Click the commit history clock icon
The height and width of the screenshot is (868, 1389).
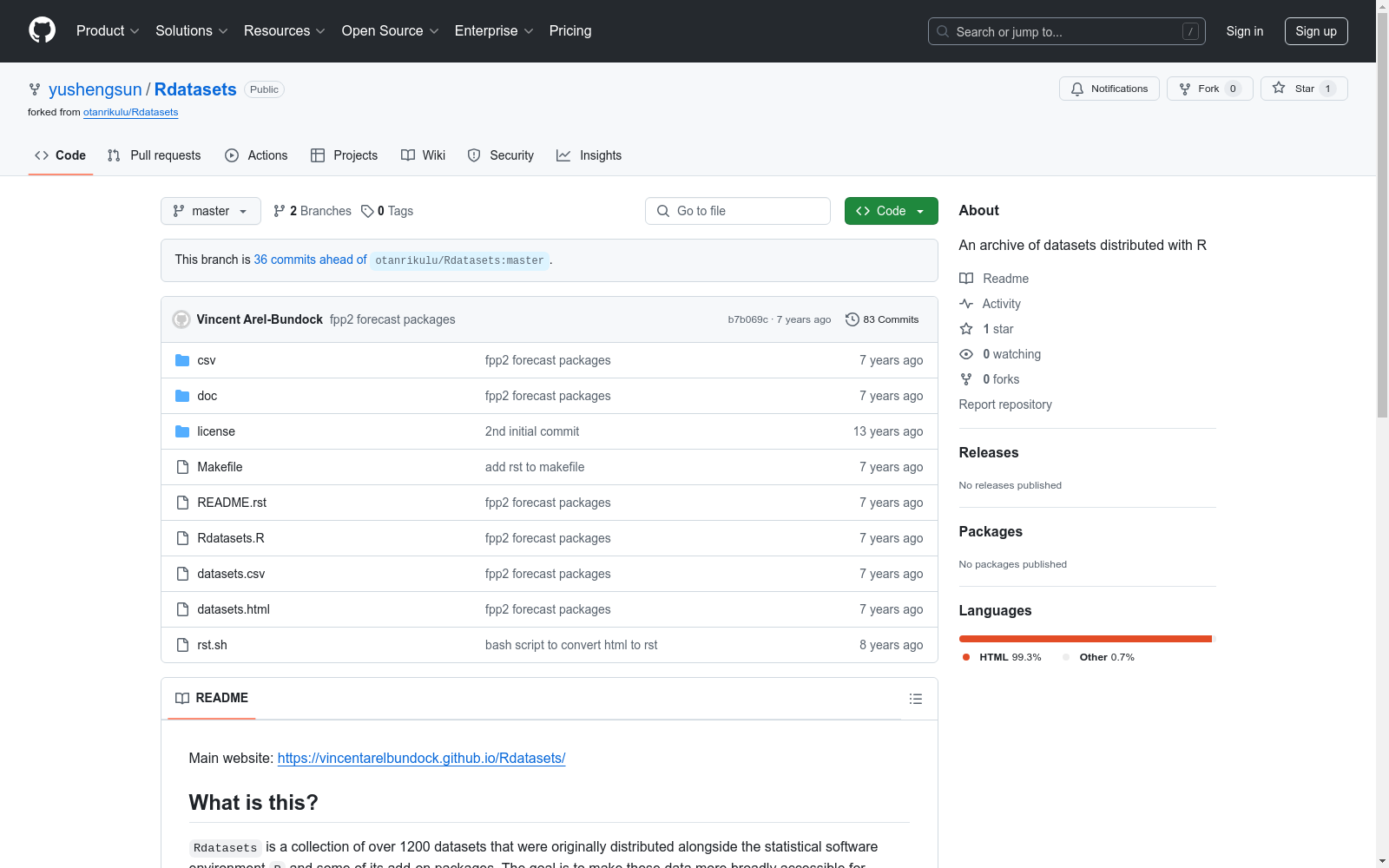click(852, 319)
